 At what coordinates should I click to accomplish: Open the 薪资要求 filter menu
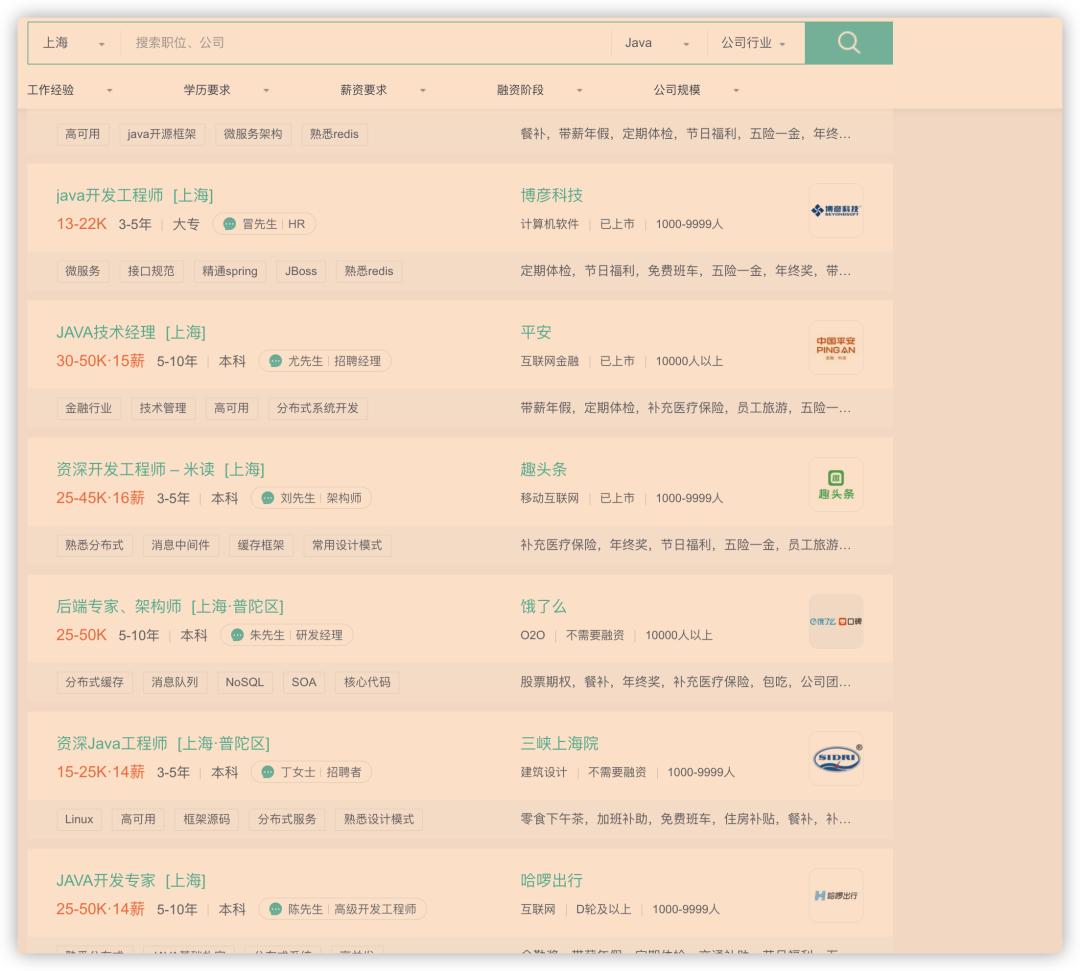(x=383, y=90)
